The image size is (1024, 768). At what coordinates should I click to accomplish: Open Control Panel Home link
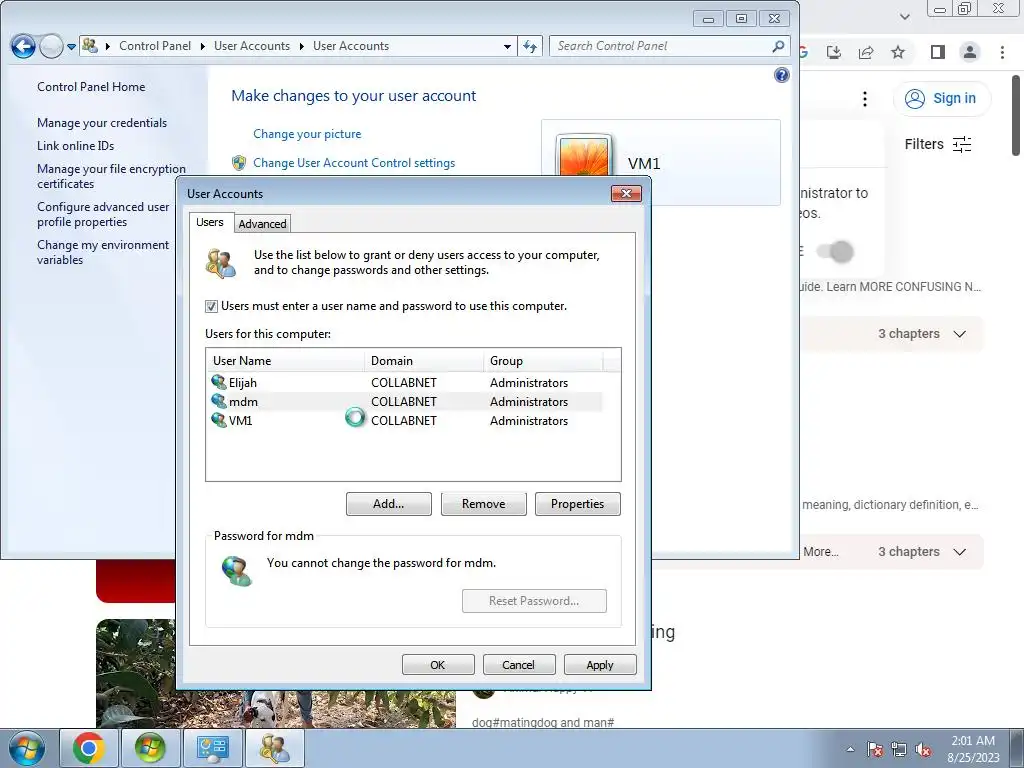tap(91, 87)
